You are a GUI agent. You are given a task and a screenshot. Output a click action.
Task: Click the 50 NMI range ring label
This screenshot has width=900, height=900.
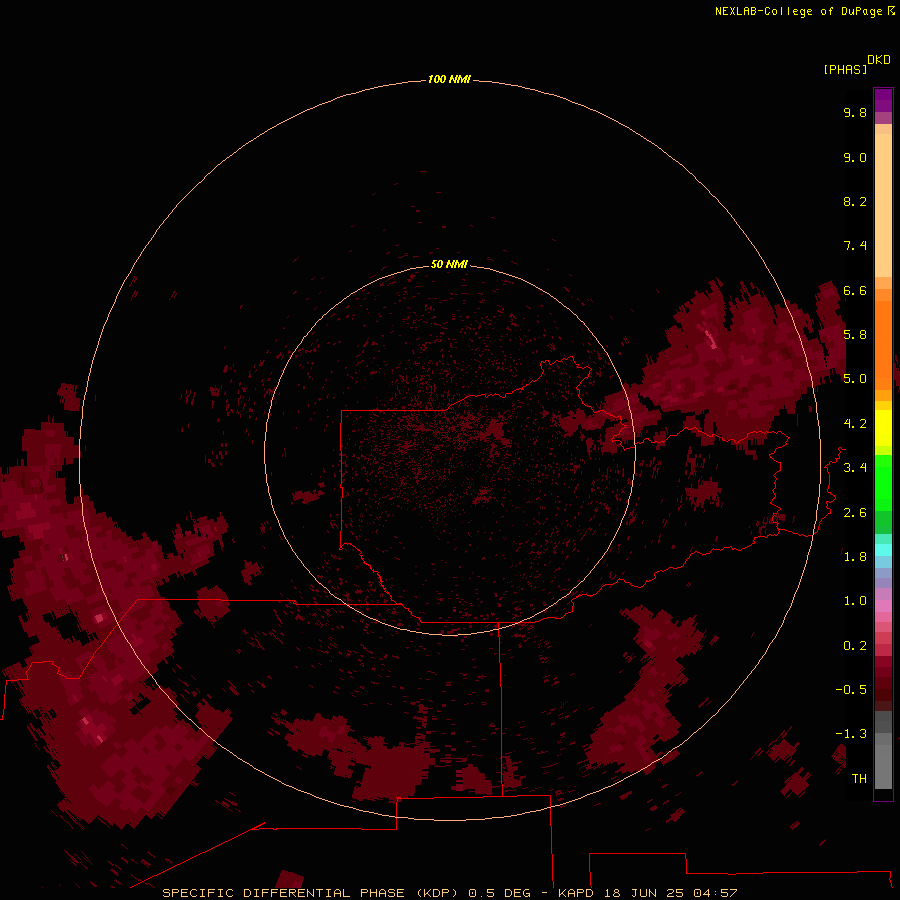[449, 264]
